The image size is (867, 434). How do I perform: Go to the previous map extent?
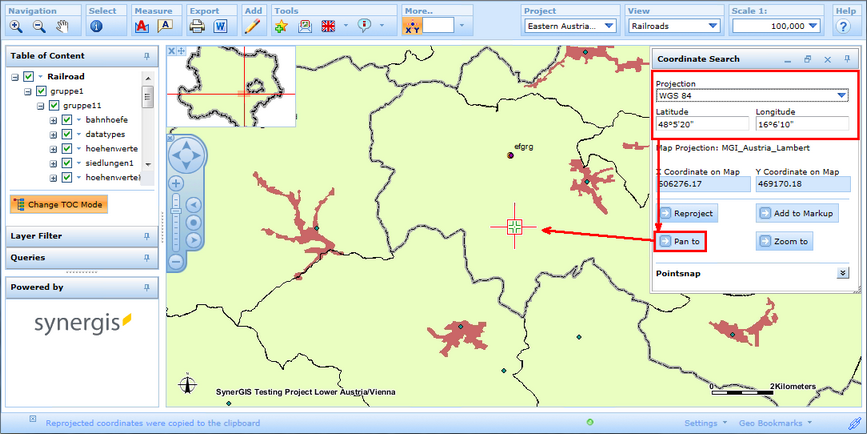pos(194,205)
